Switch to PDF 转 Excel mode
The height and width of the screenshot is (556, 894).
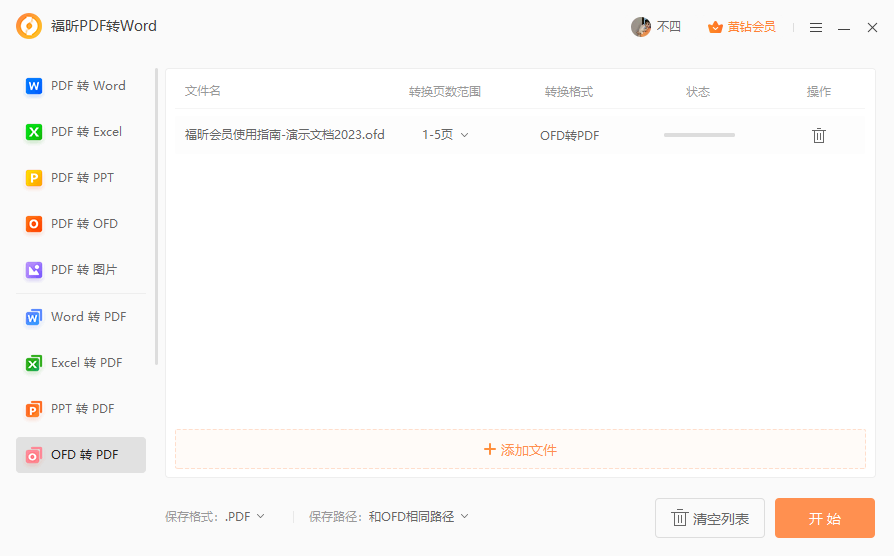pyautogui.click(x=81, y=132)
